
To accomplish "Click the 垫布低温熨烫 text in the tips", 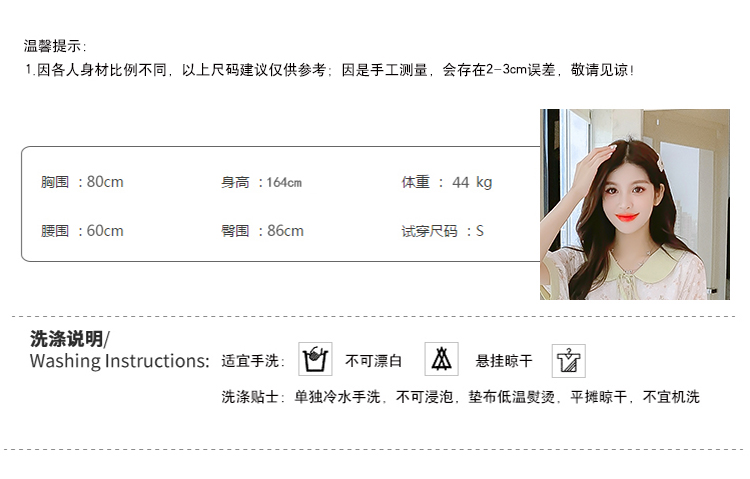I will click(x=511, y=397).
